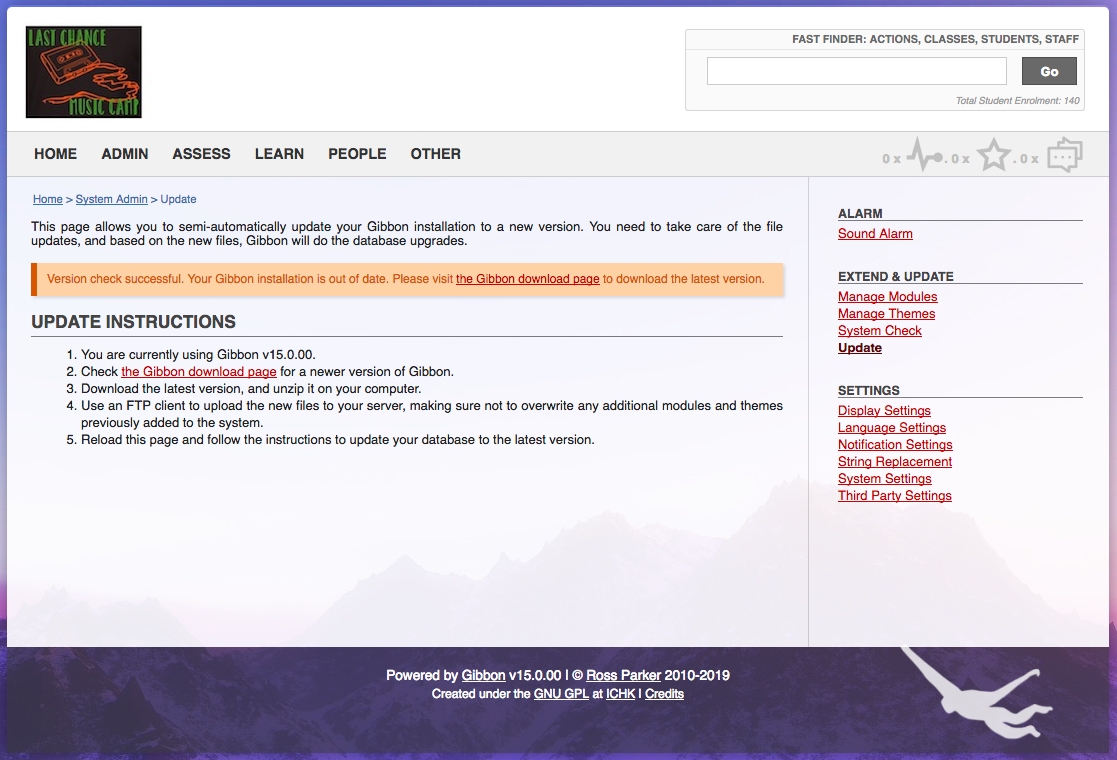1117x760 pixels.
Task: Open Third Party Settings
Action: 895,496
